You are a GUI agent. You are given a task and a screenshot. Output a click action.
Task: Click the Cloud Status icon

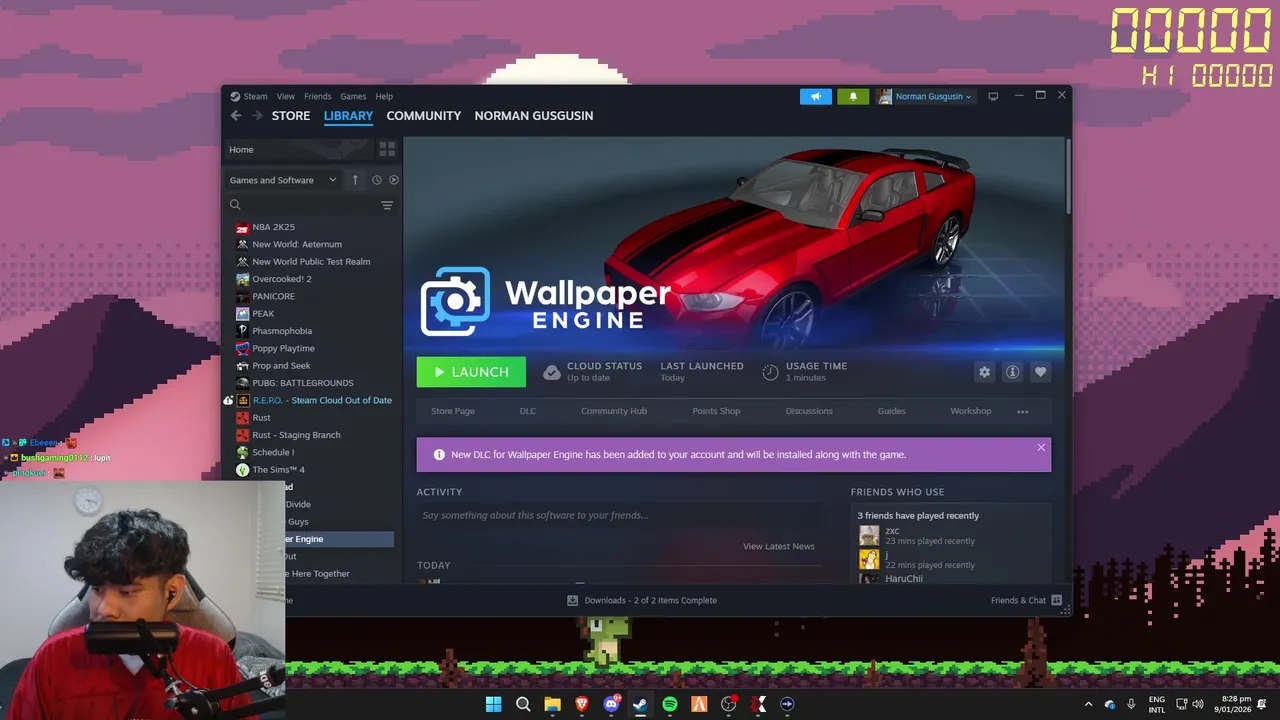click(x=552, y=372)
